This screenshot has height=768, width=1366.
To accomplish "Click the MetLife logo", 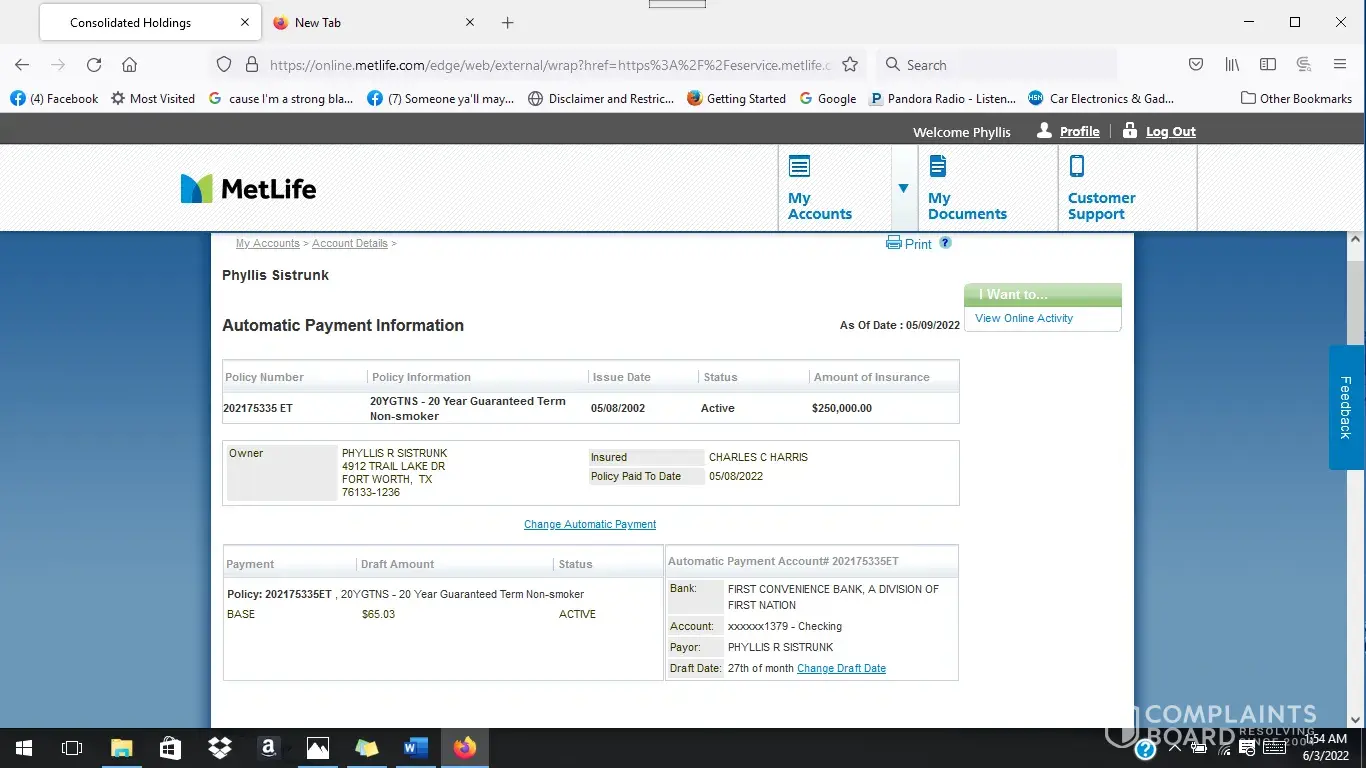I will [x=248, y=188].
